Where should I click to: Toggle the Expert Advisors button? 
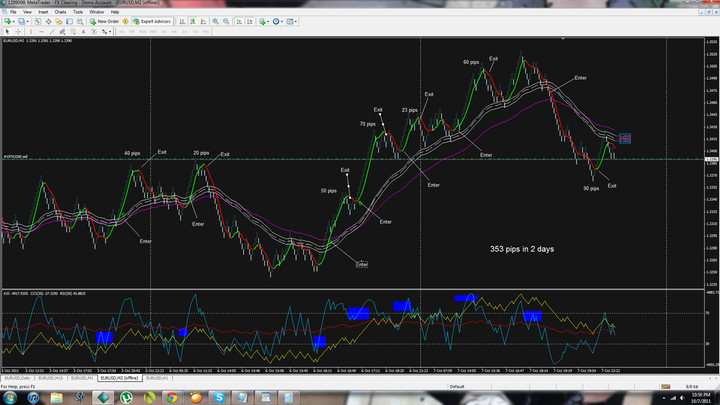152,20
